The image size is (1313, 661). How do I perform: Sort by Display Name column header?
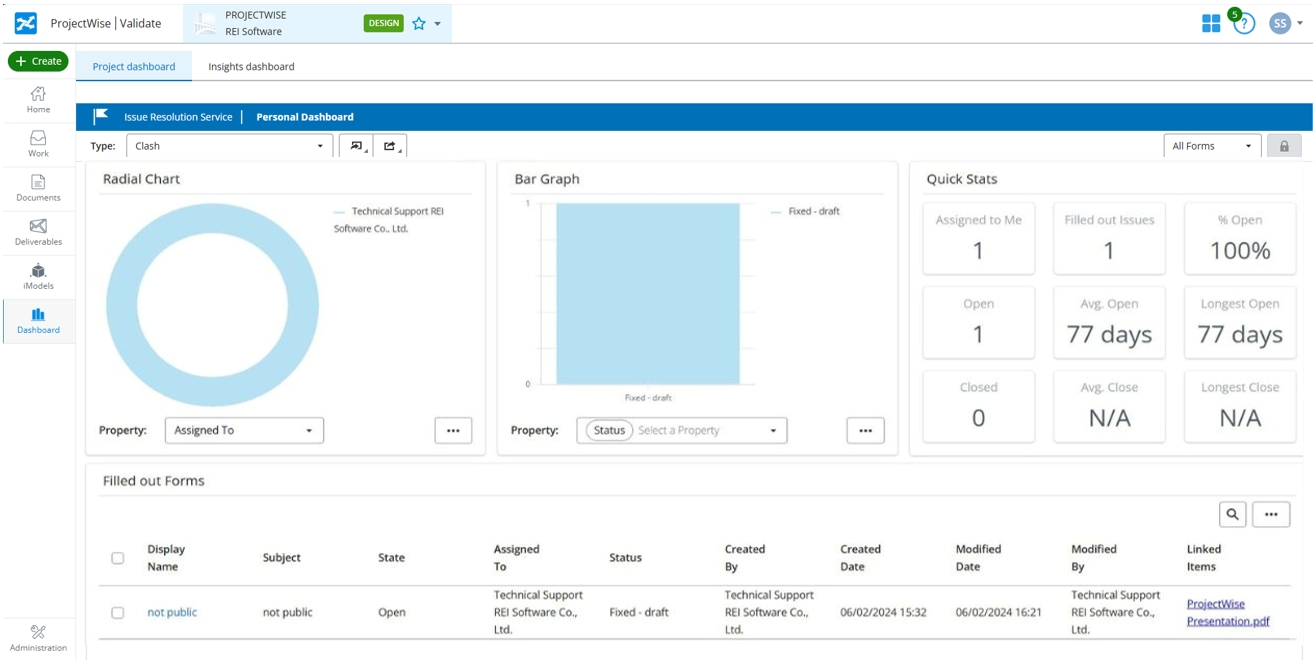pyautogui.click(x=166, y=558)
